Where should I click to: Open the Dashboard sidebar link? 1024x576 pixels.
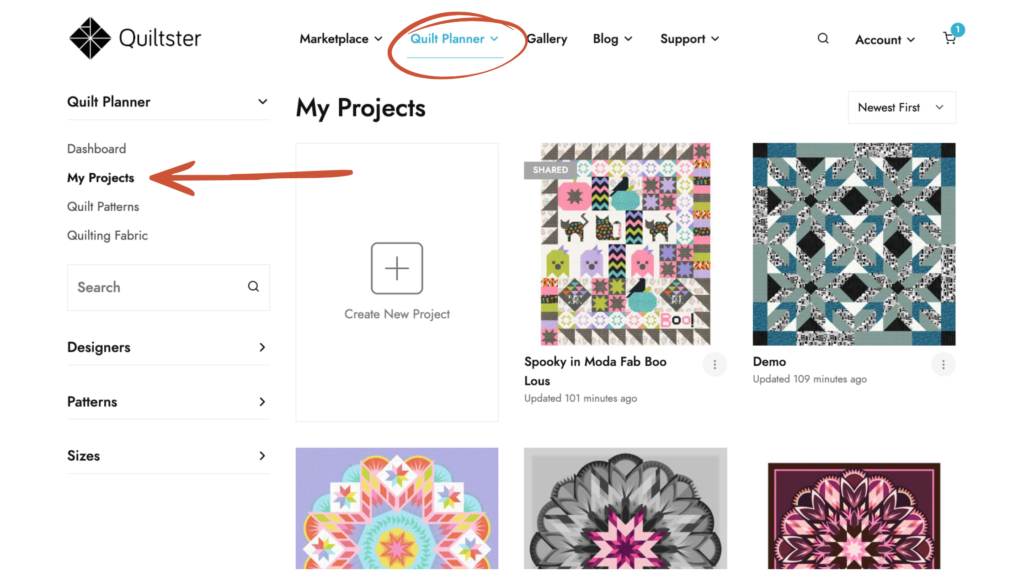point(97,149)
